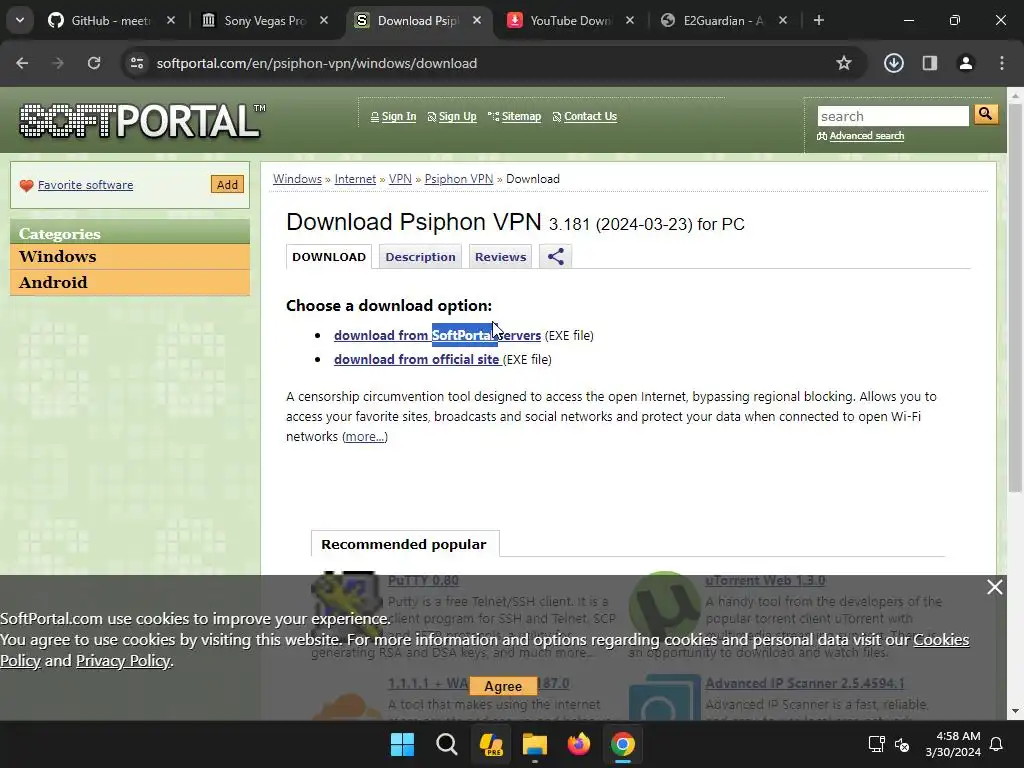Image resolution: width=1024 pixels, height=768 pixels.
Task: Open the Chrome three-dot menu
Action: (1002, 63)
